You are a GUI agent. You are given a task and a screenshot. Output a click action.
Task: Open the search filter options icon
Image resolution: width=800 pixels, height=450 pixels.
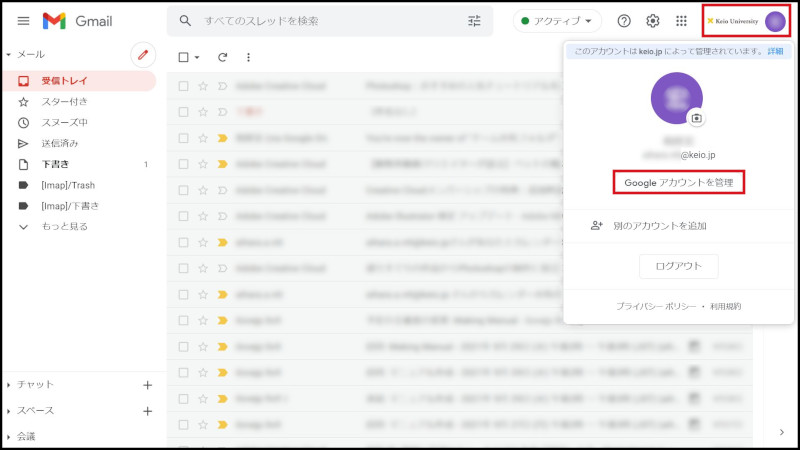click(474, 21)
